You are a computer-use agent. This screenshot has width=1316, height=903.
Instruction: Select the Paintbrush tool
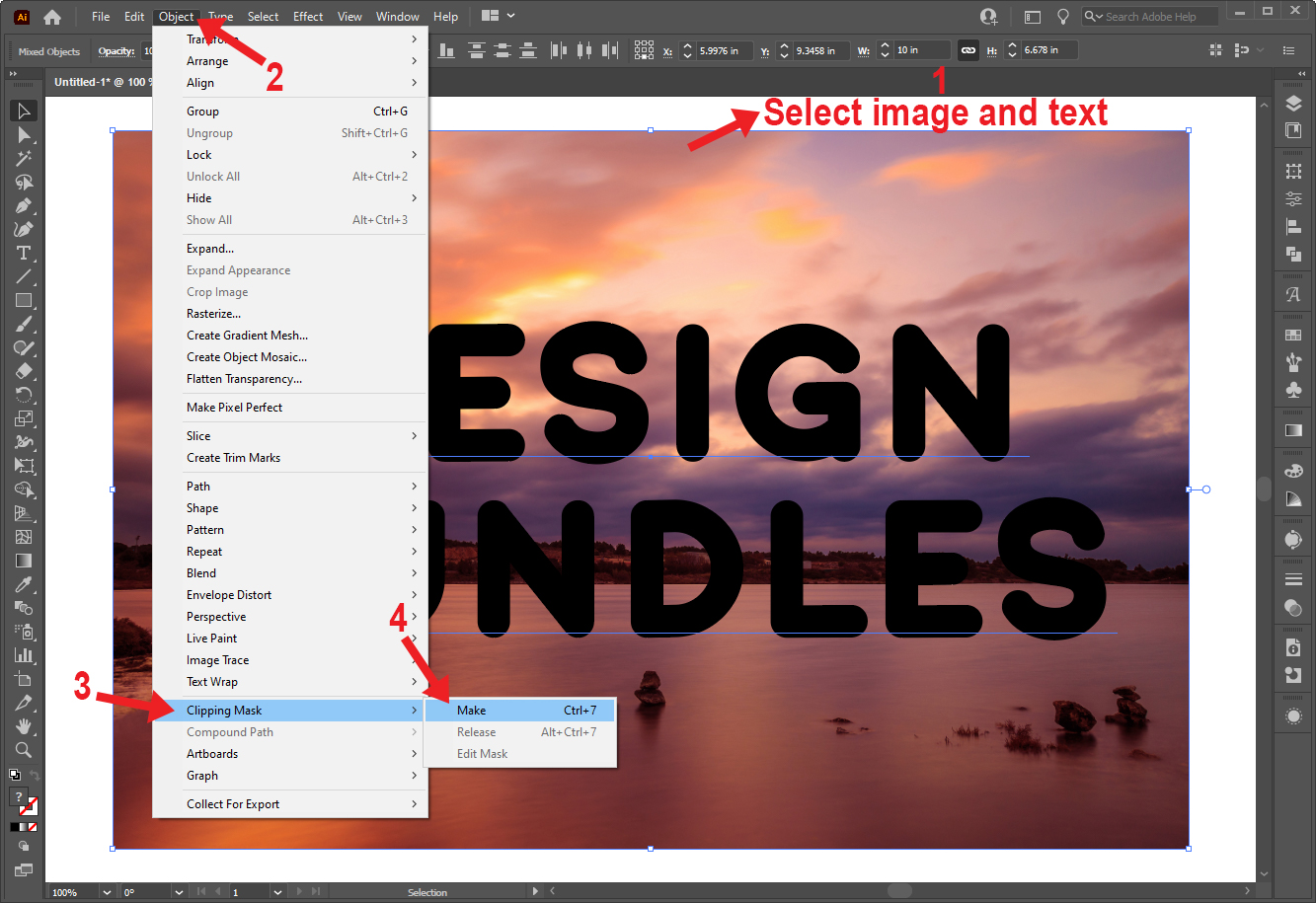pos(24,324)
